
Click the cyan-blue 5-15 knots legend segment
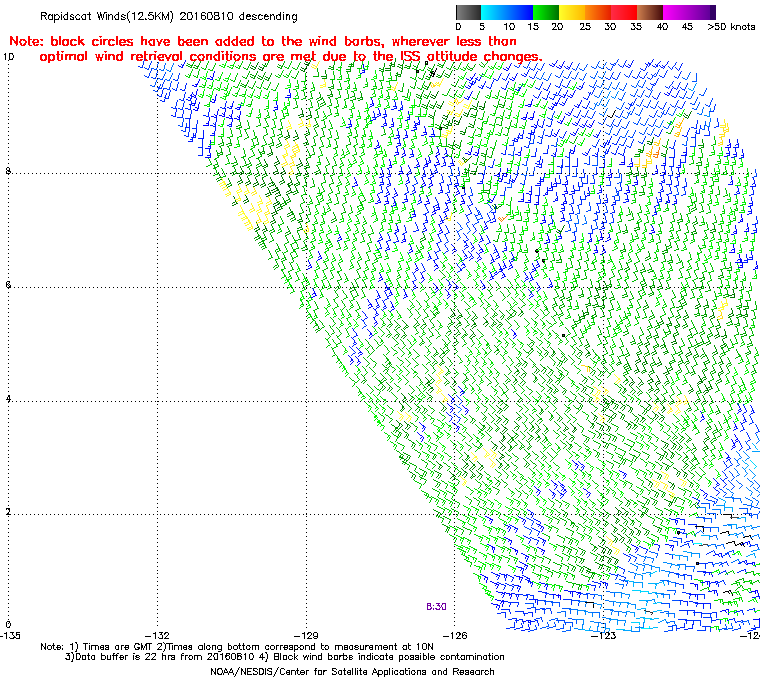[507, 12]
